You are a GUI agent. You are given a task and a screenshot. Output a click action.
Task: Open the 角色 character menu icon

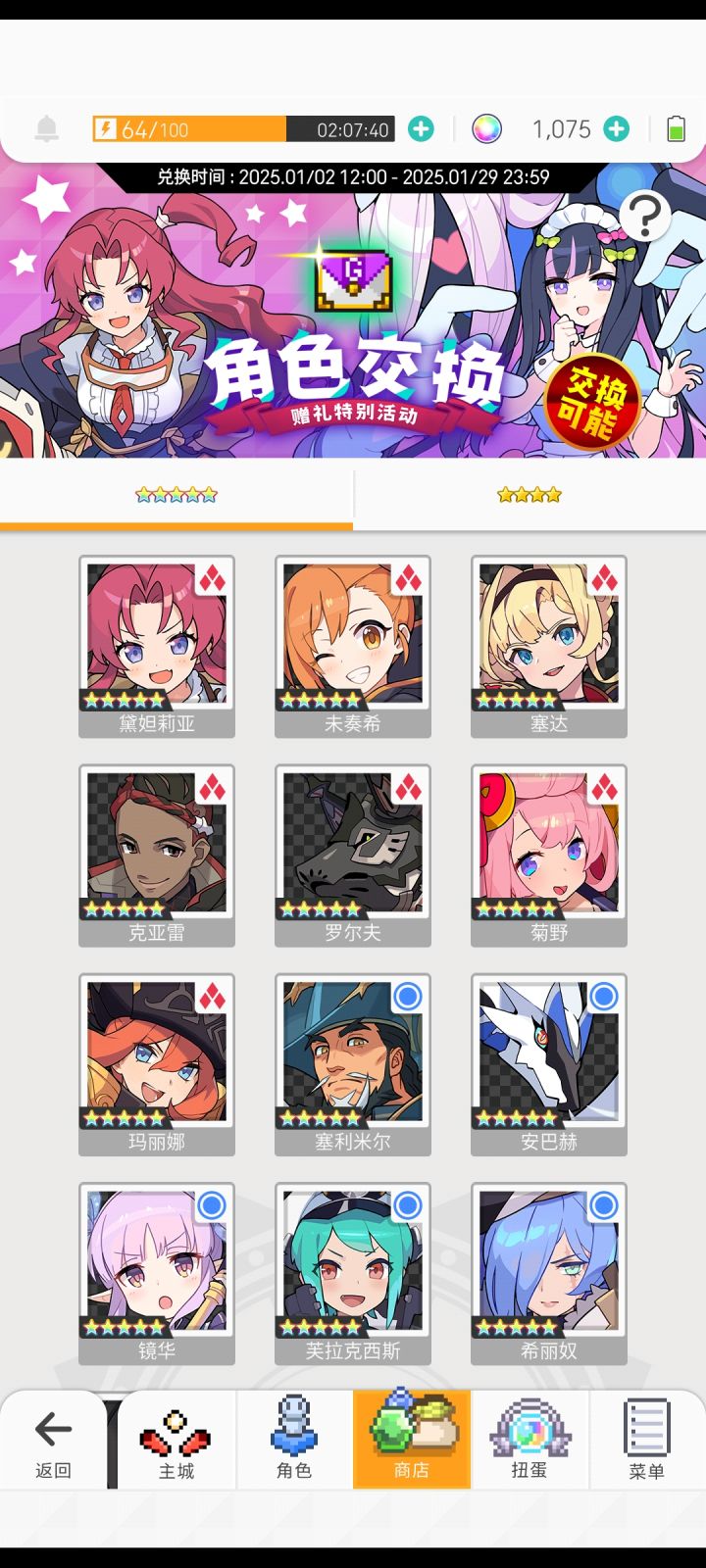294,1439
